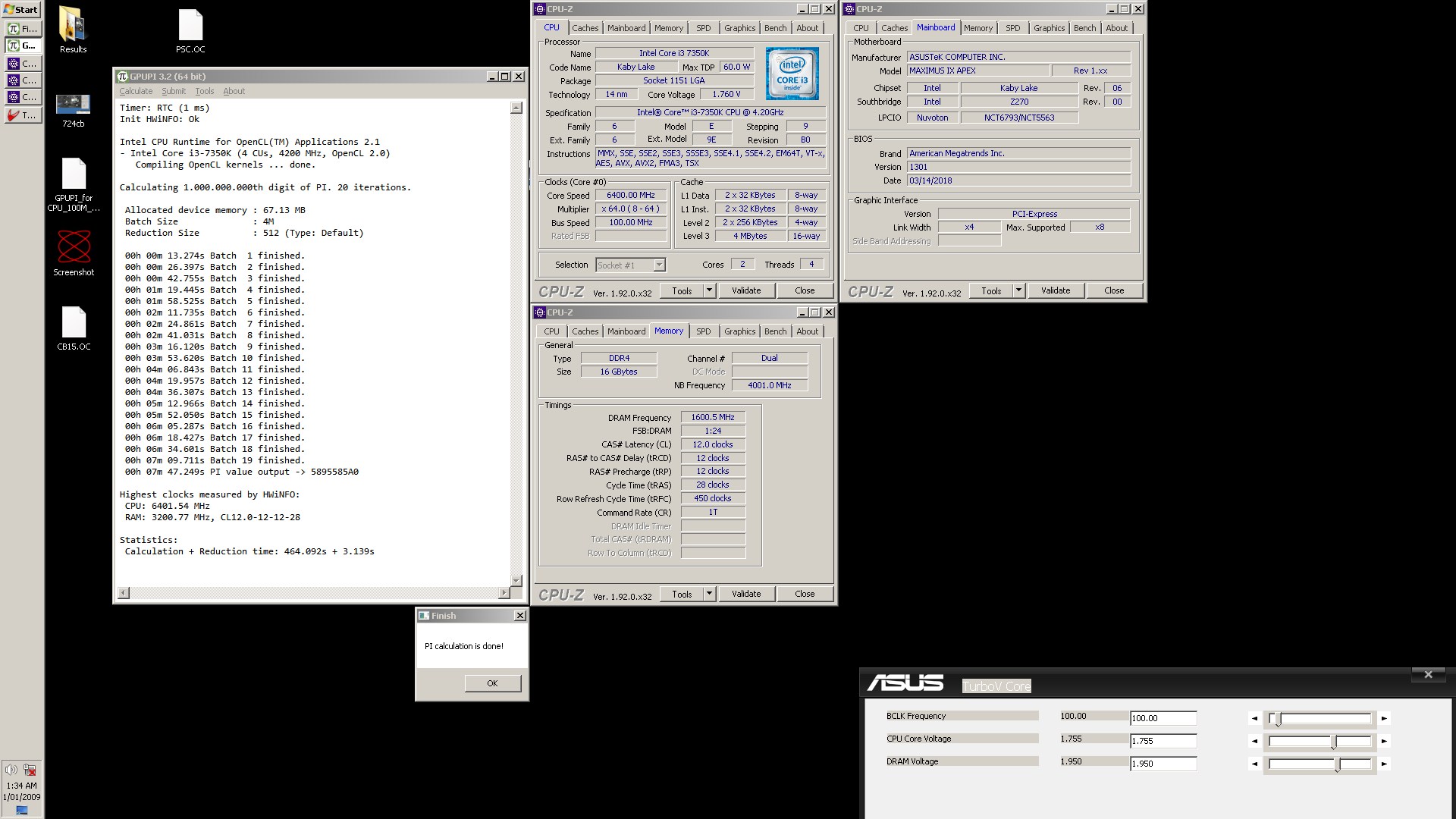Click Close button in CPU-Z Mainboard window
This screenshot has height=819, width=1456.
pos(1114,290)
